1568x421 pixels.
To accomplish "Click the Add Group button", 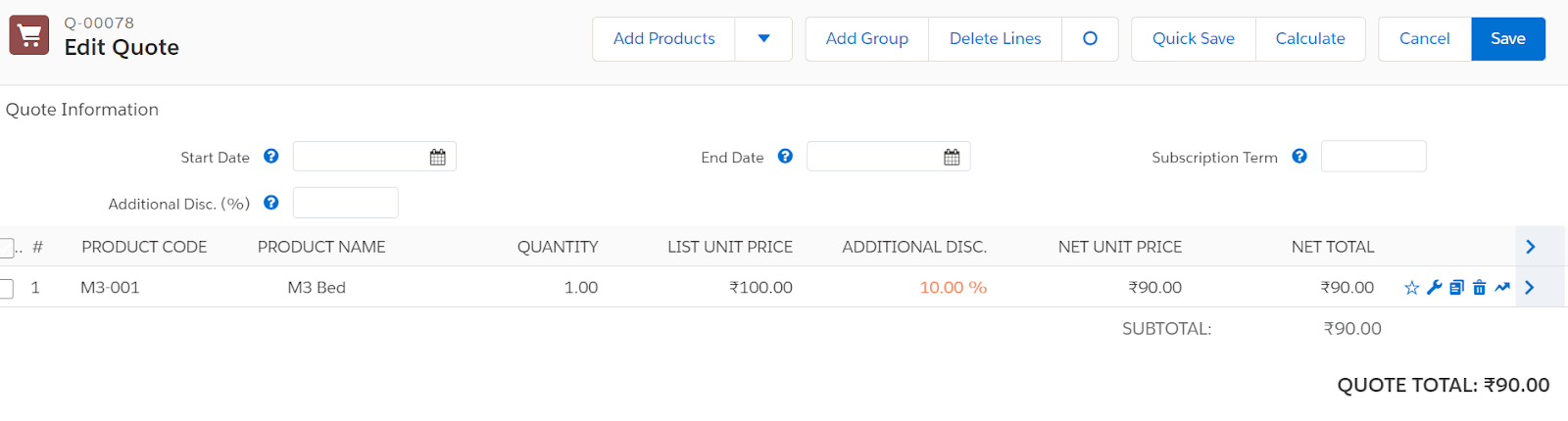I will [867, 39].
